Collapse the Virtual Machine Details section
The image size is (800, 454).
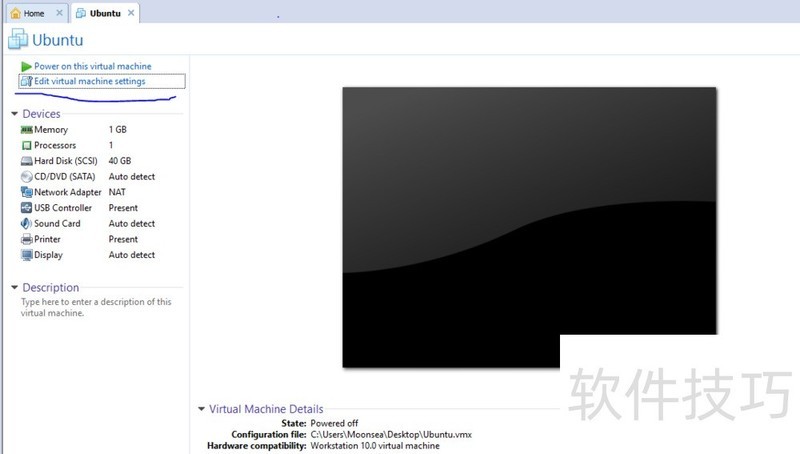pos(201,409)
